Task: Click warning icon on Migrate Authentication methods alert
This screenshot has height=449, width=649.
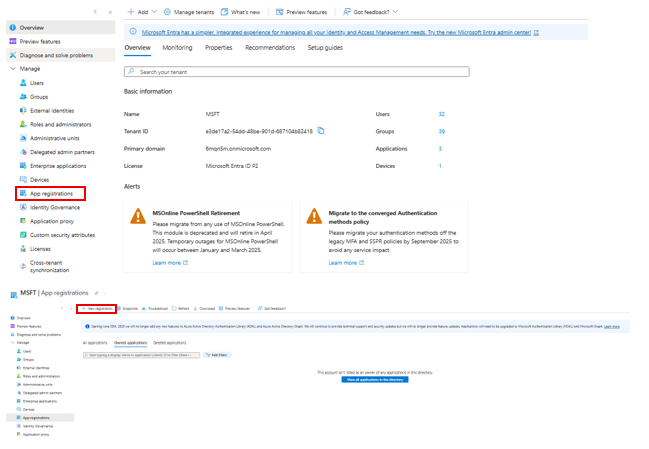Action: [314, 216]
